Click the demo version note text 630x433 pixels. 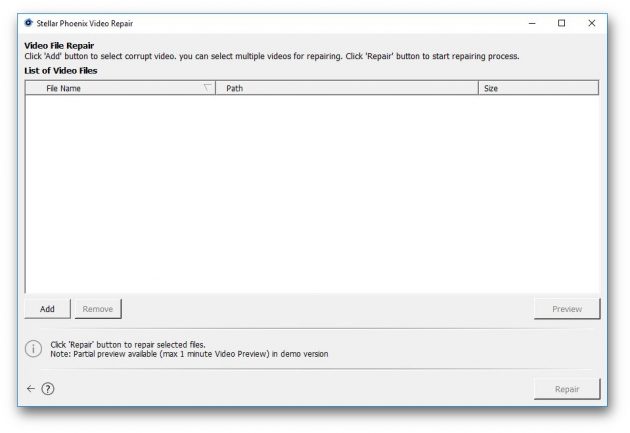[x=189, y=354]
